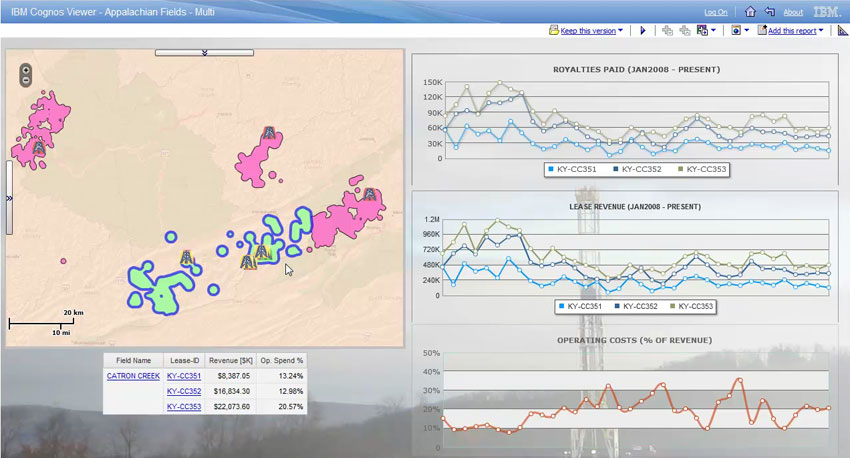The image size is (850, 458).
Task: Open the About link
Action: tap(793, 12)
